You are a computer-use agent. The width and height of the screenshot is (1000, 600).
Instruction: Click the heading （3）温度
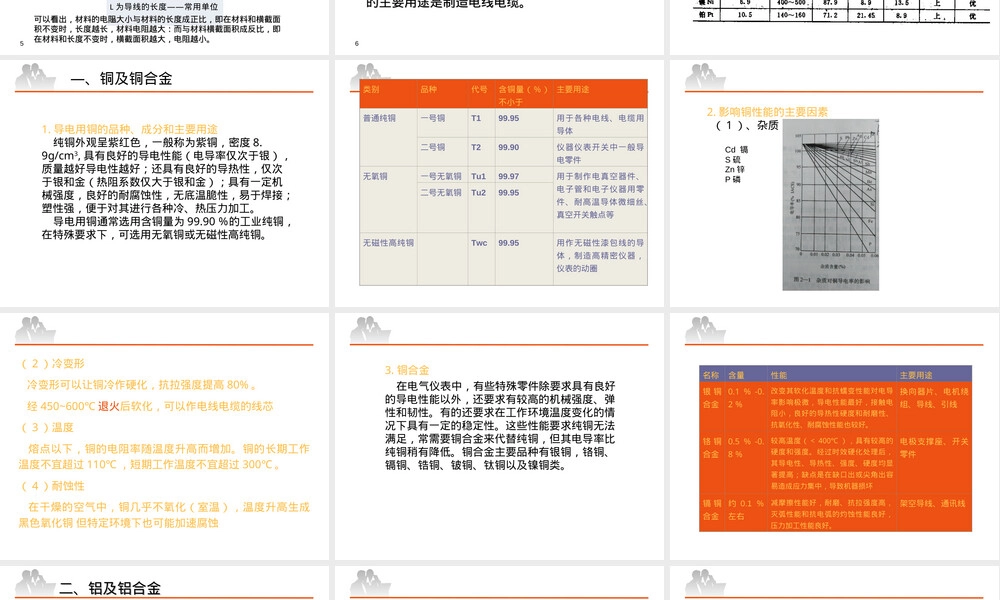(47, 427)
